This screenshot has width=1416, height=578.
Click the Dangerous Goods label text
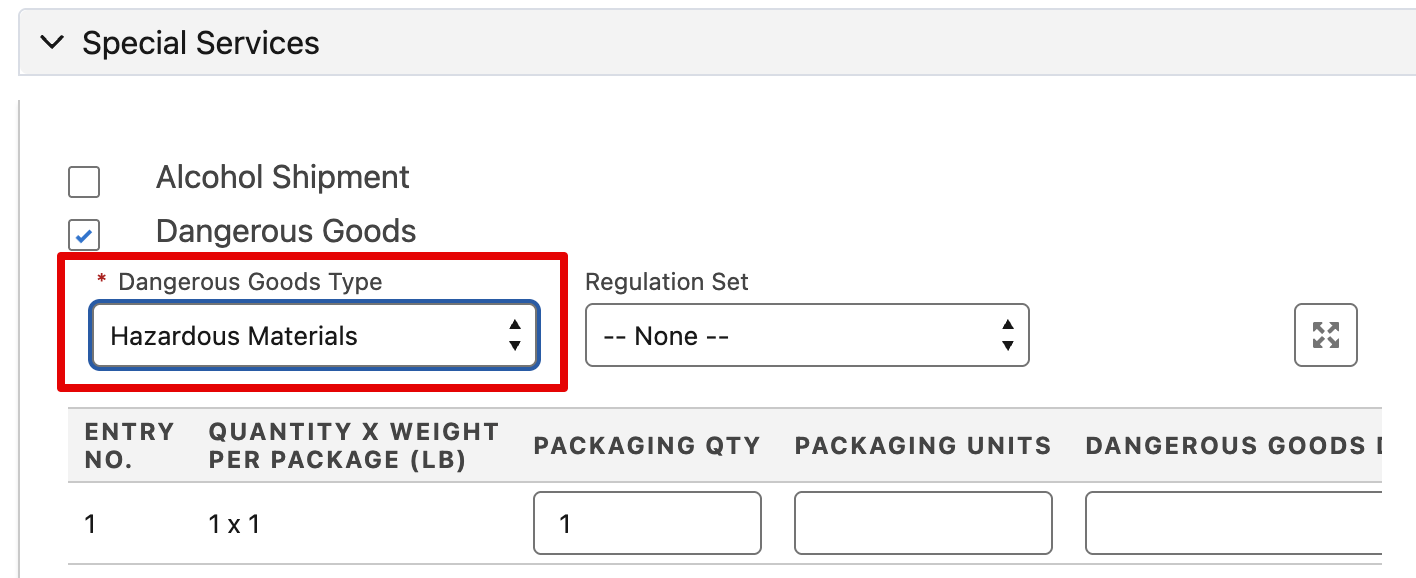(x=286, y=231)
